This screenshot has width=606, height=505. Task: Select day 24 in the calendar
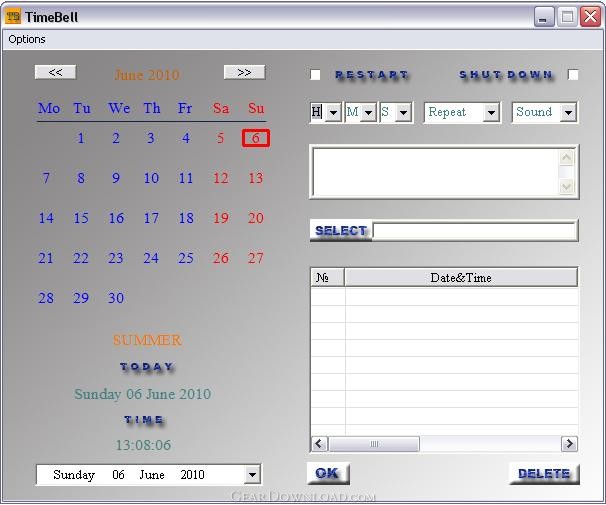(151, 258)
